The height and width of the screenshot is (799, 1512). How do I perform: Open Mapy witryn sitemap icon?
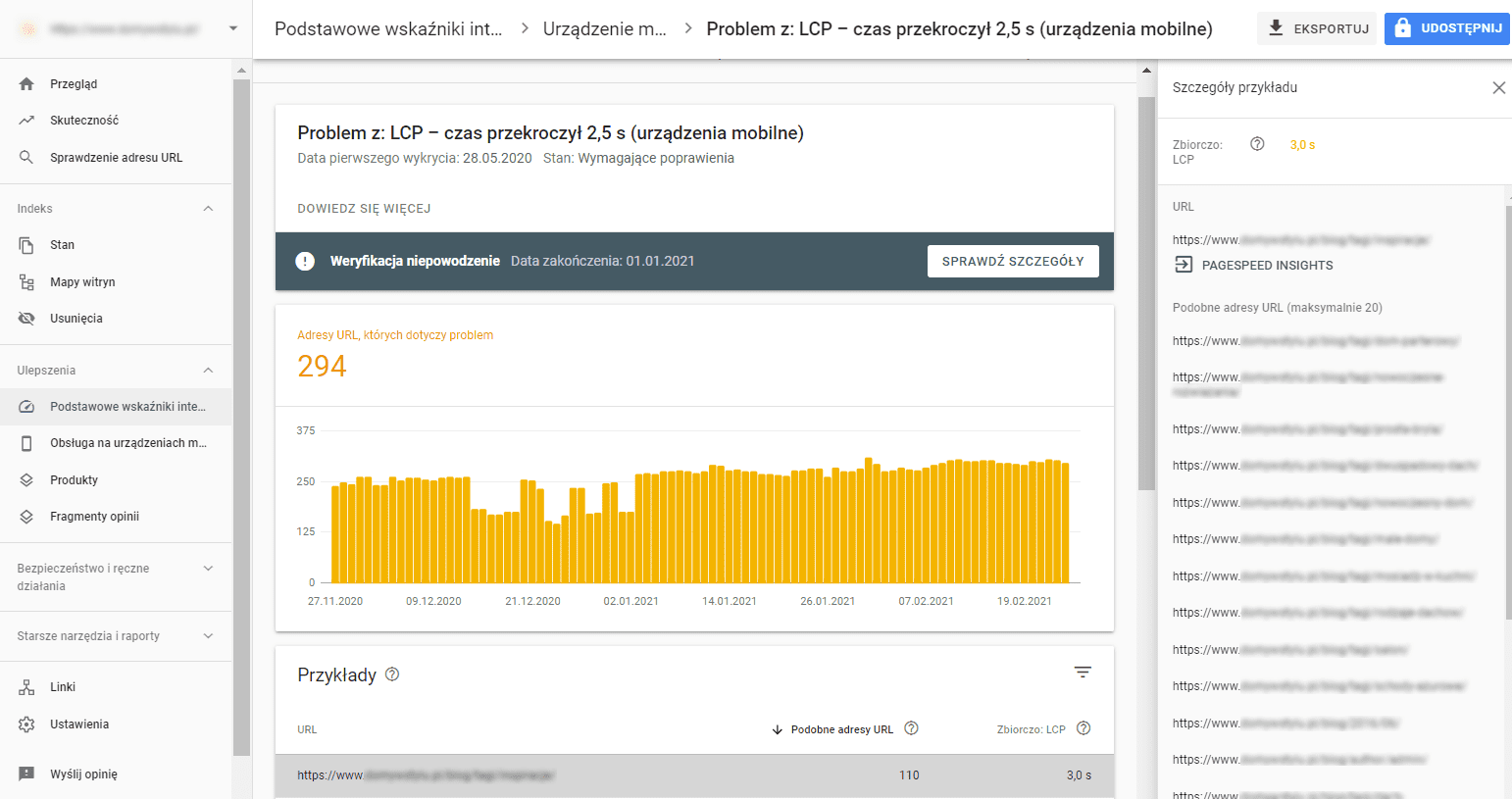coord(26,282)
